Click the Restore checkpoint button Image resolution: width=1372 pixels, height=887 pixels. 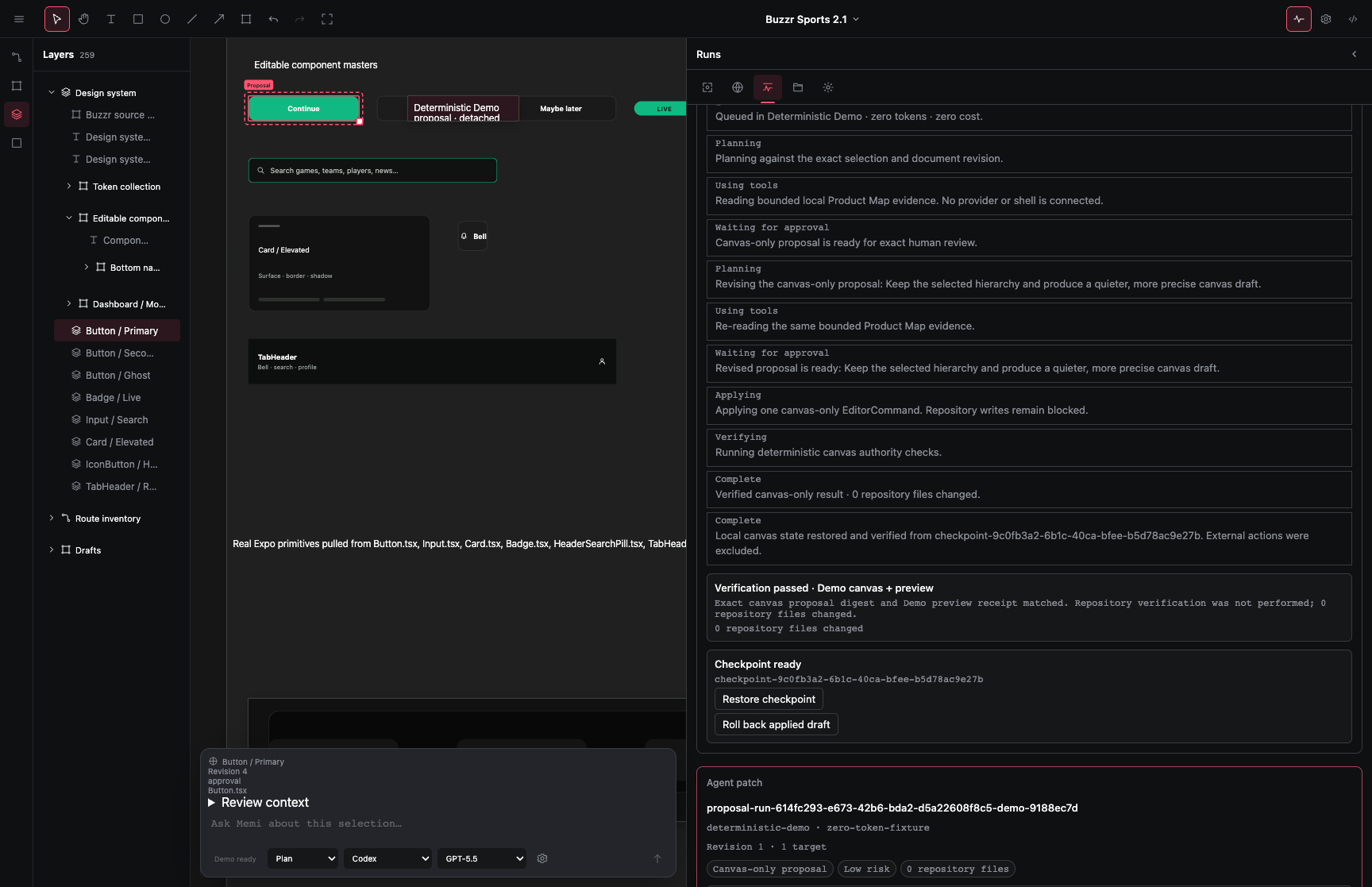tap(769, 699)
